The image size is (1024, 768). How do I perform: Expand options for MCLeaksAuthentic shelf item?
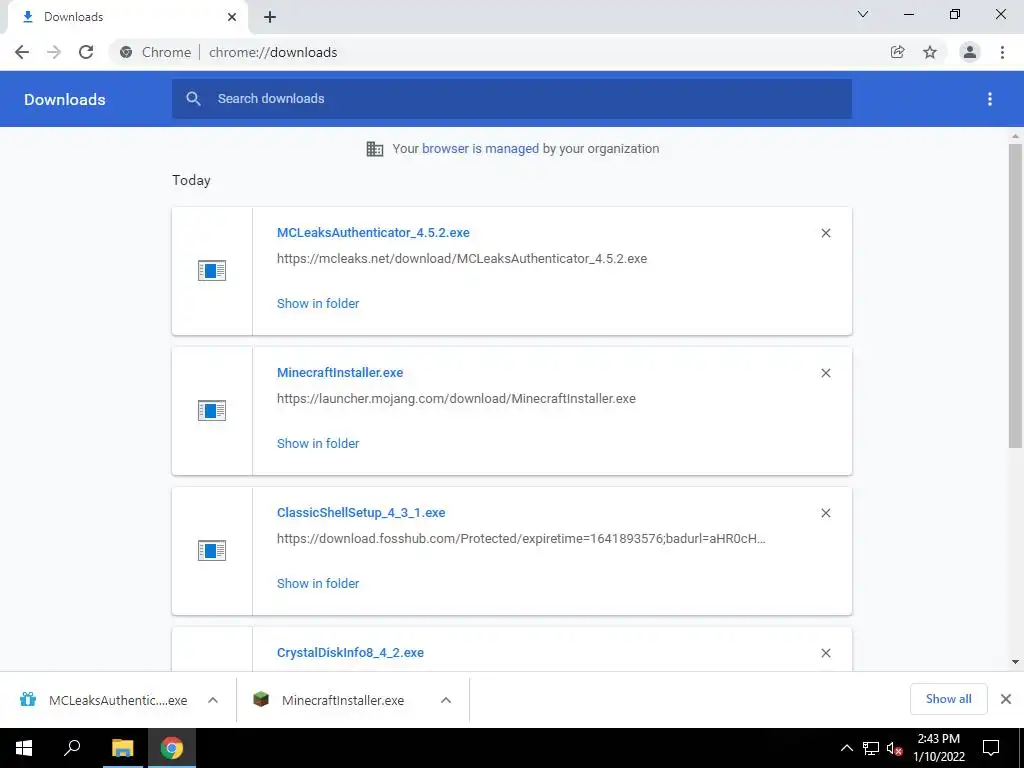click(x=212, y=700)
